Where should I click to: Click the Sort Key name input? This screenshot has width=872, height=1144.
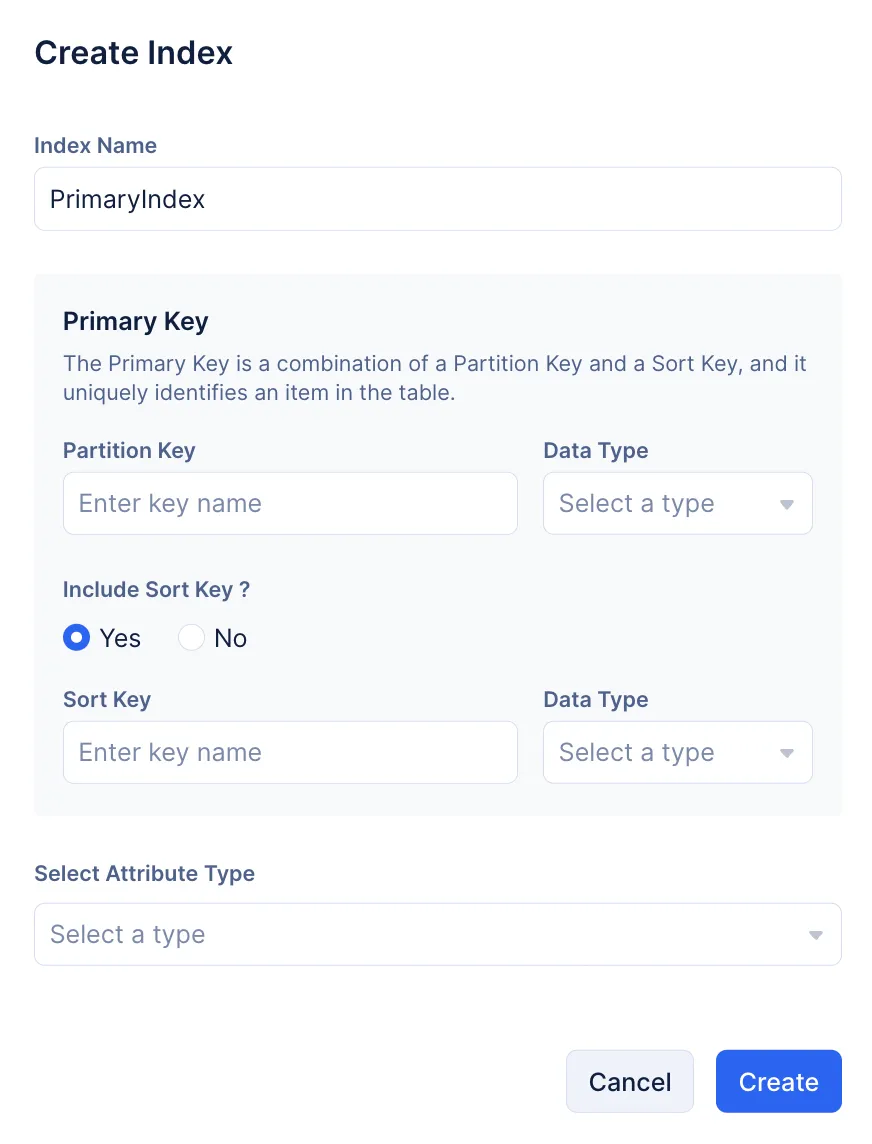click(x=290, y=753)
